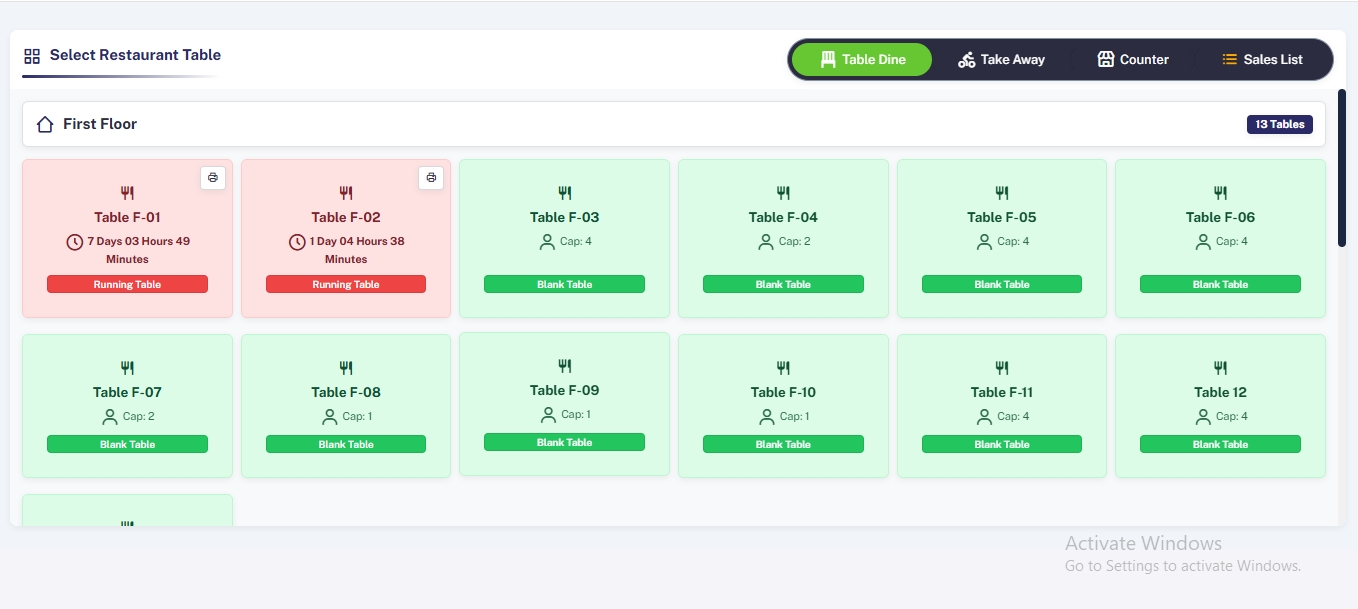
Task: Click person capacity icon on Table F-08
Action: 330,417
